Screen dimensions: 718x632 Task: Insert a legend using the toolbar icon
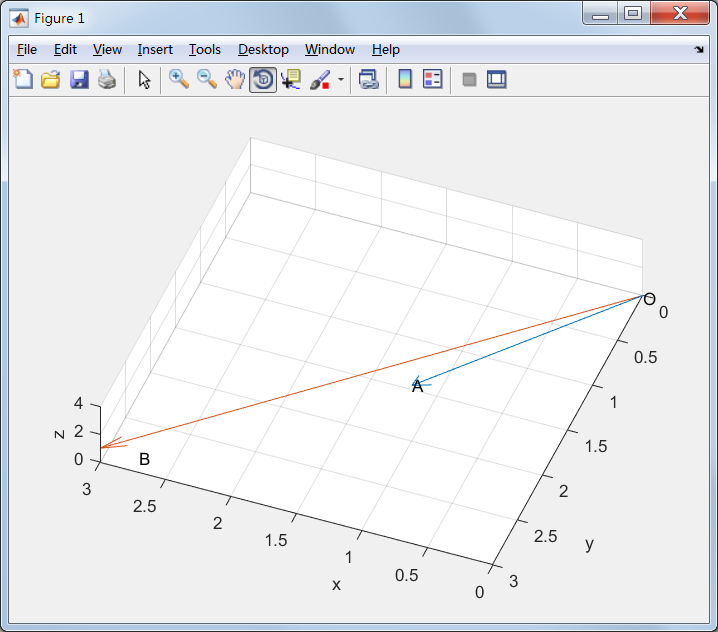(x=433, y=80)
